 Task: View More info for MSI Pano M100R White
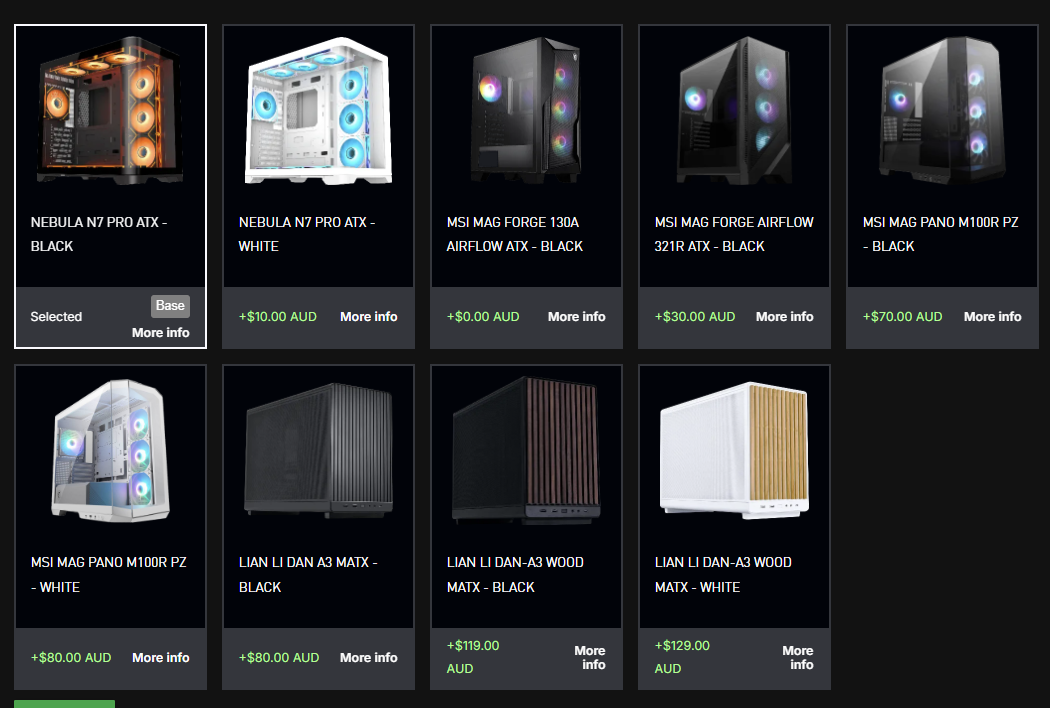[x=161, y=658]
